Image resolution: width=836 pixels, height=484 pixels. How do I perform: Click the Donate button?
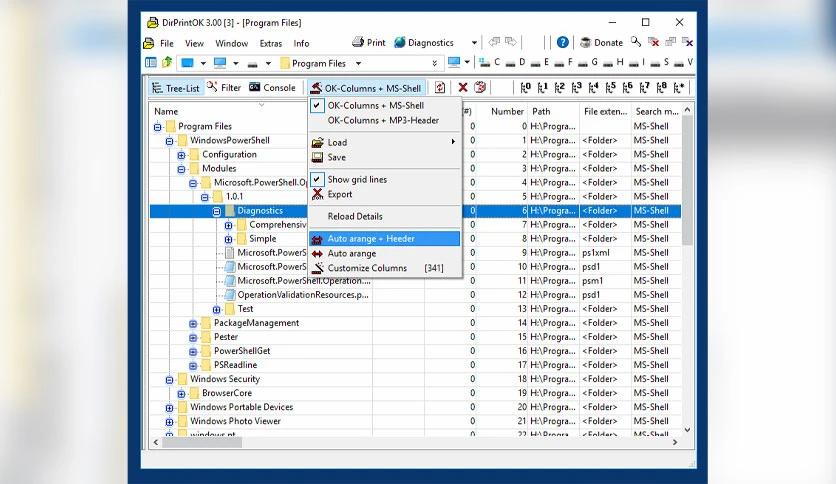point(601,43)
